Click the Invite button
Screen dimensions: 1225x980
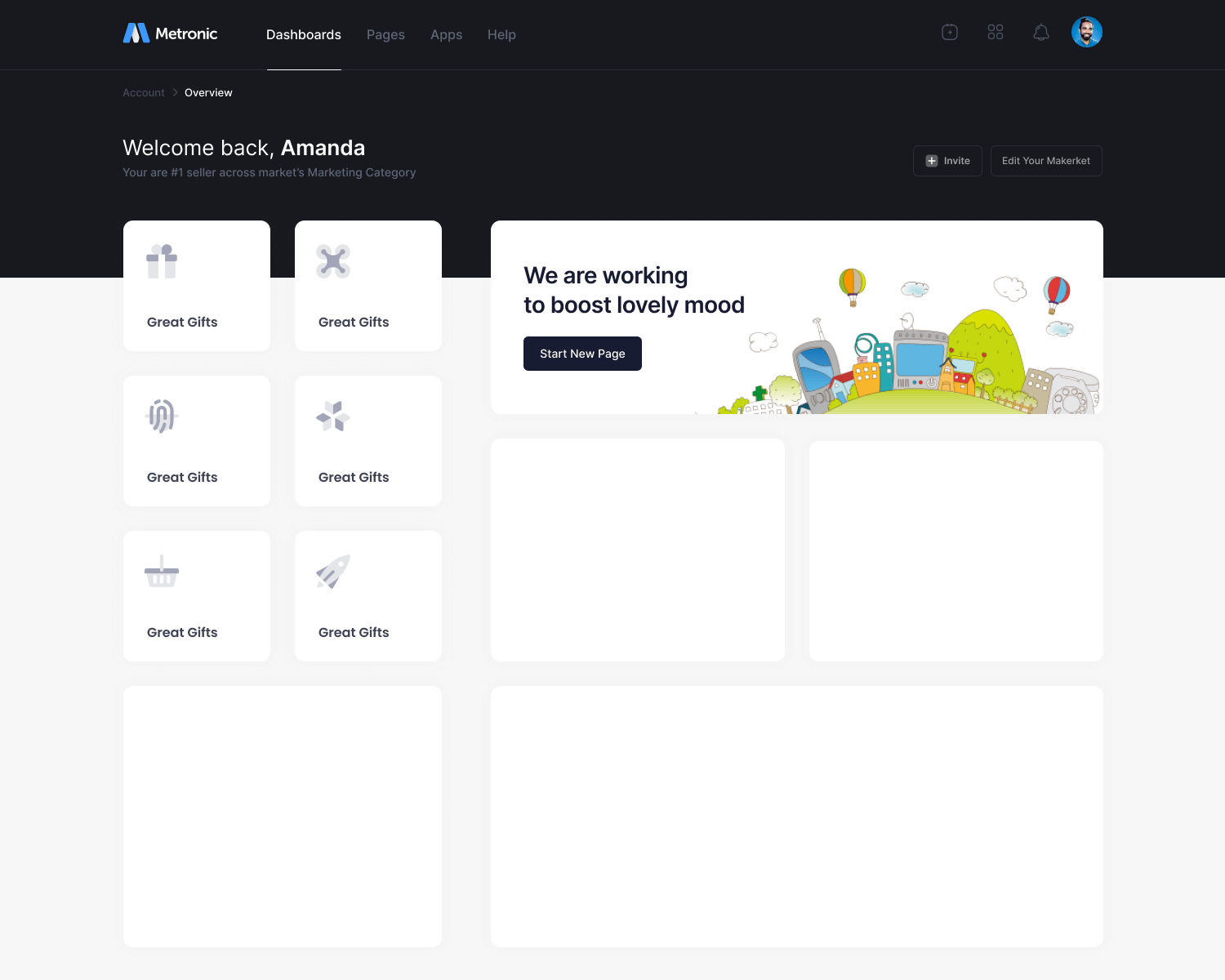(x=947, y=161)
